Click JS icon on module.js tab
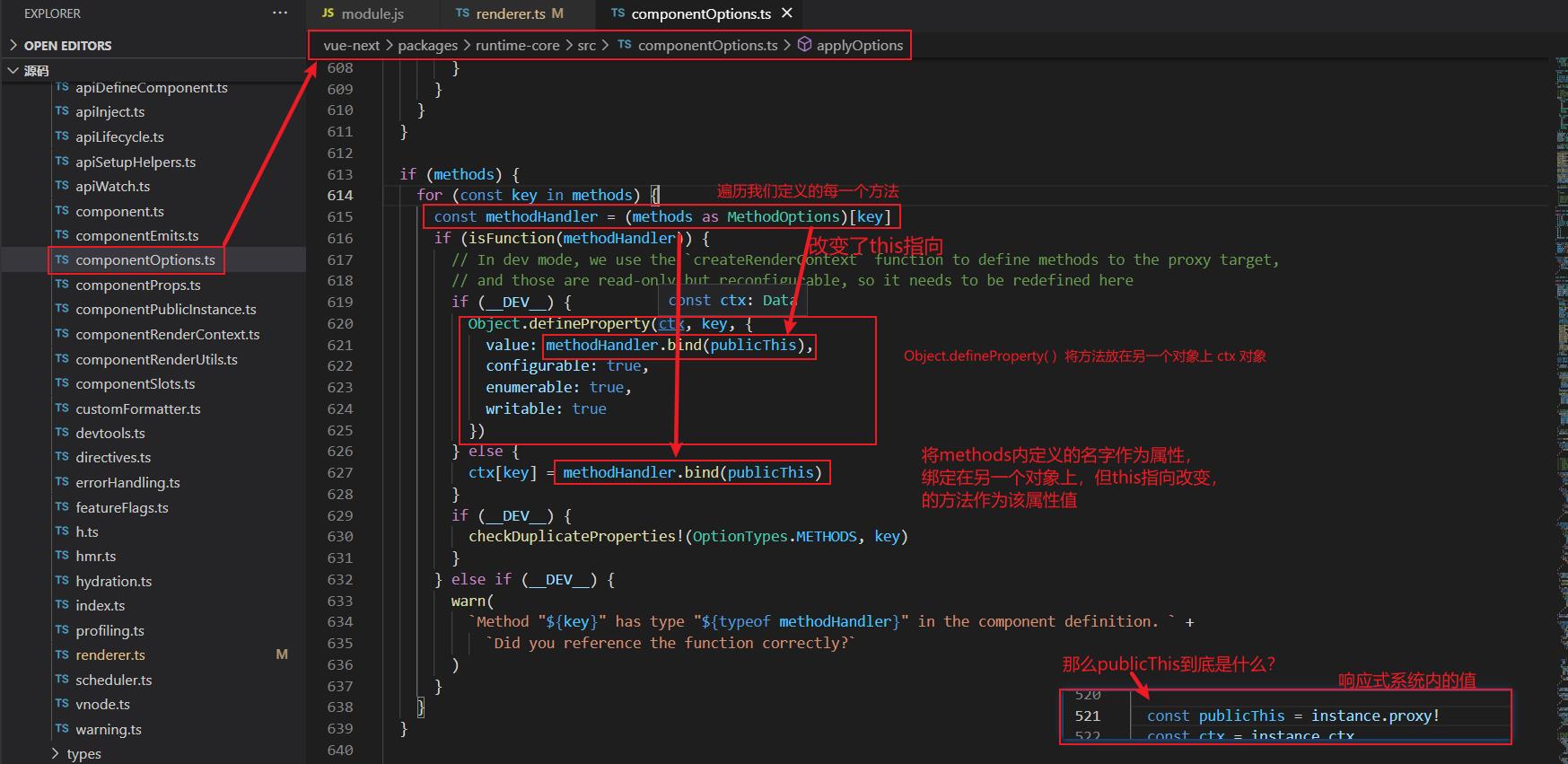 point(328,13)
